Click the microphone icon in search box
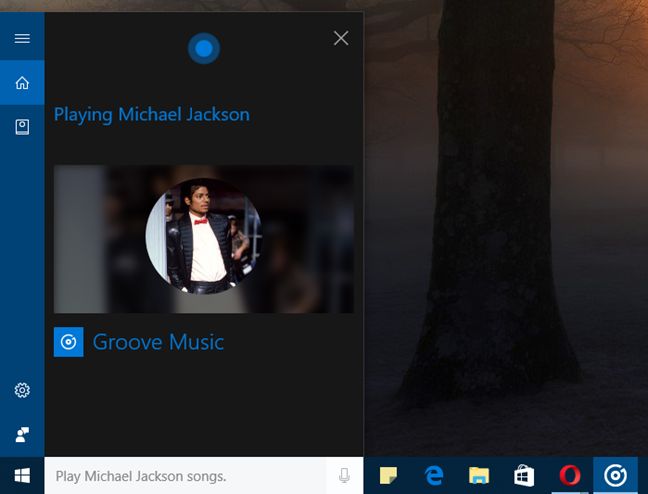This screenshot has height=494, width=648. [344, 475]
